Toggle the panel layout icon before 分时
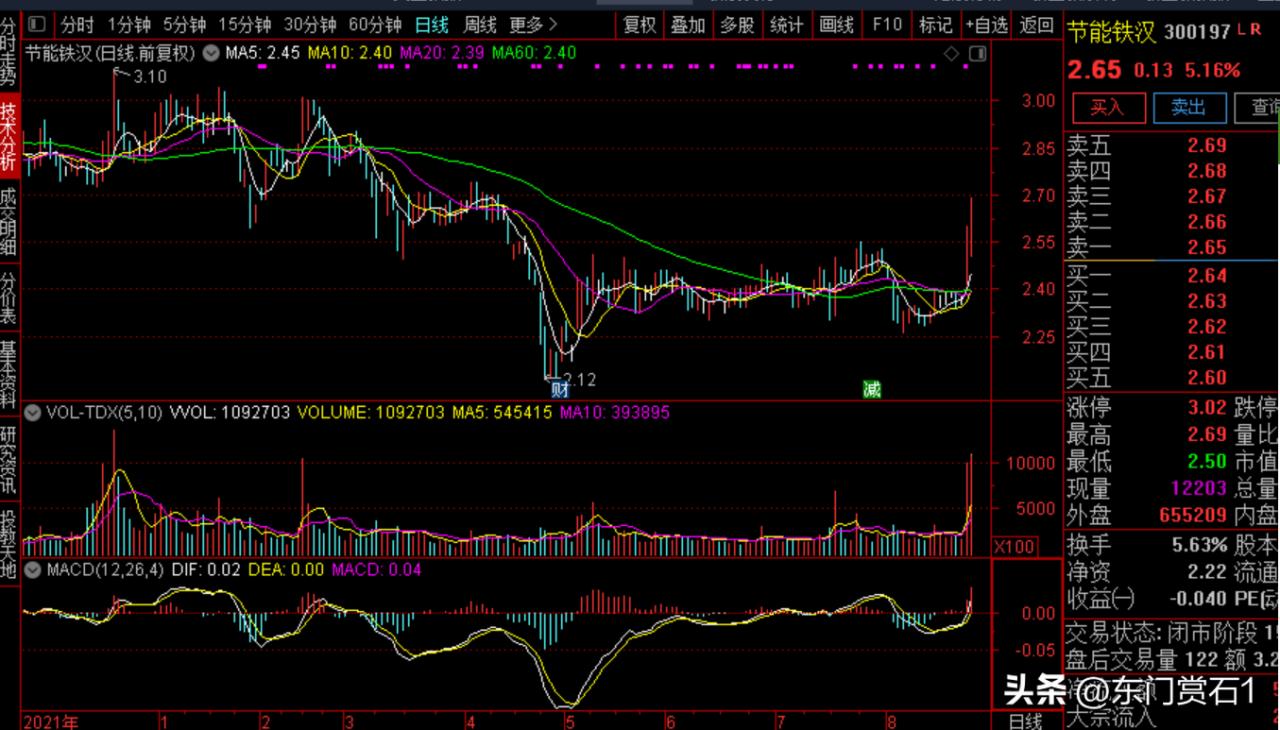This screenshot has height=730, width=1280. (37, 23)
